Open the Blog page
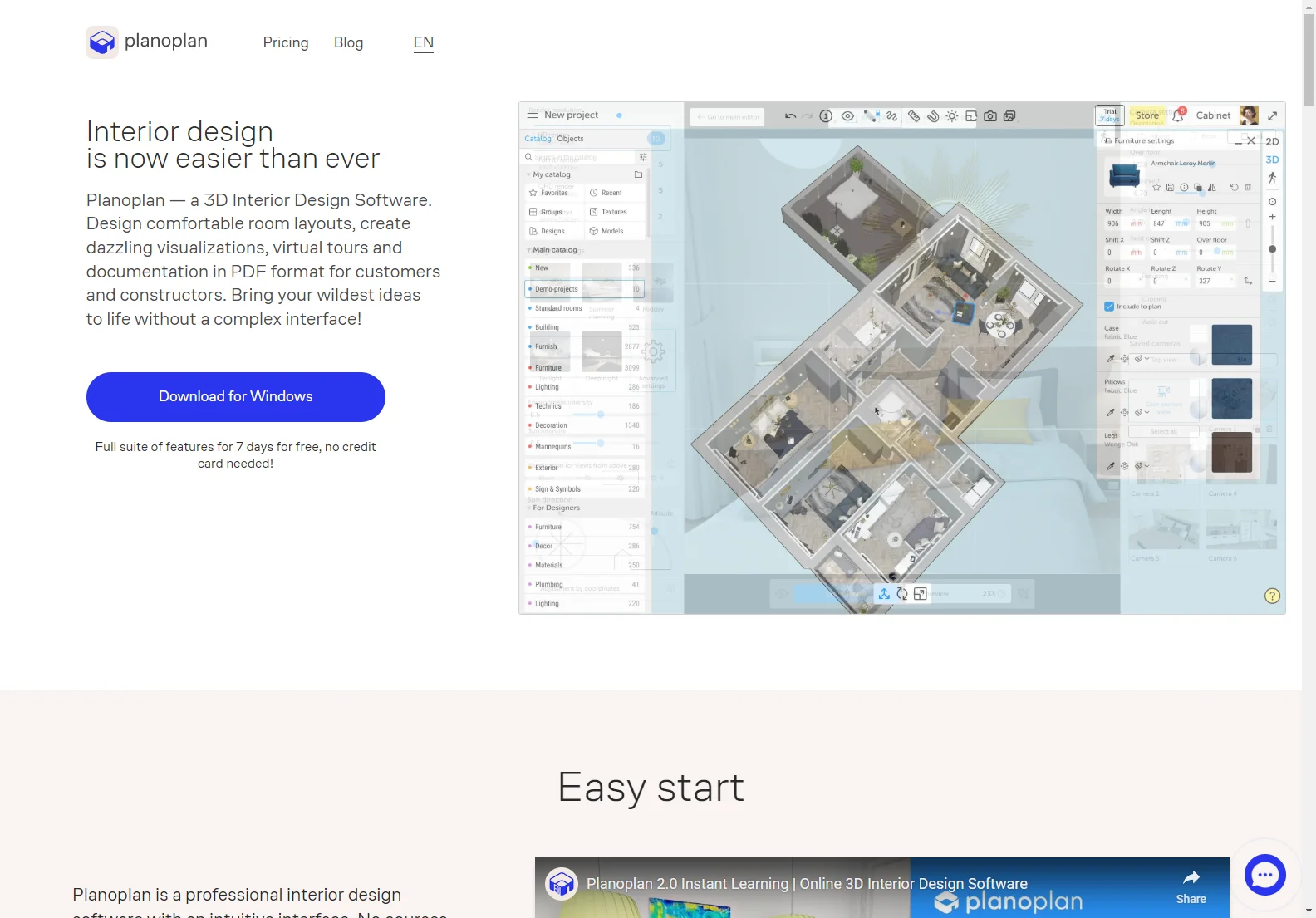 [348, 42]
